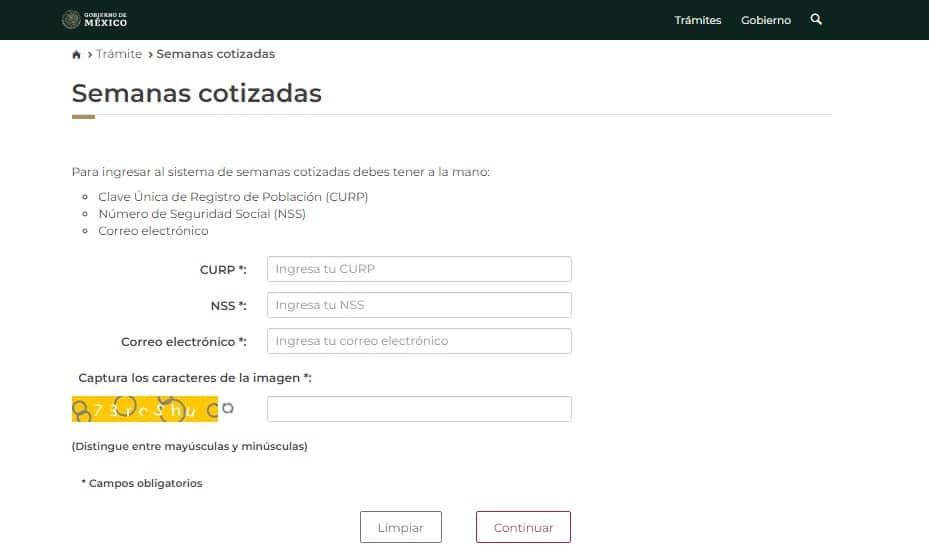
Task: Open the Gobierno de México logo
Action: pyautogui.click(x=94, y=20)
